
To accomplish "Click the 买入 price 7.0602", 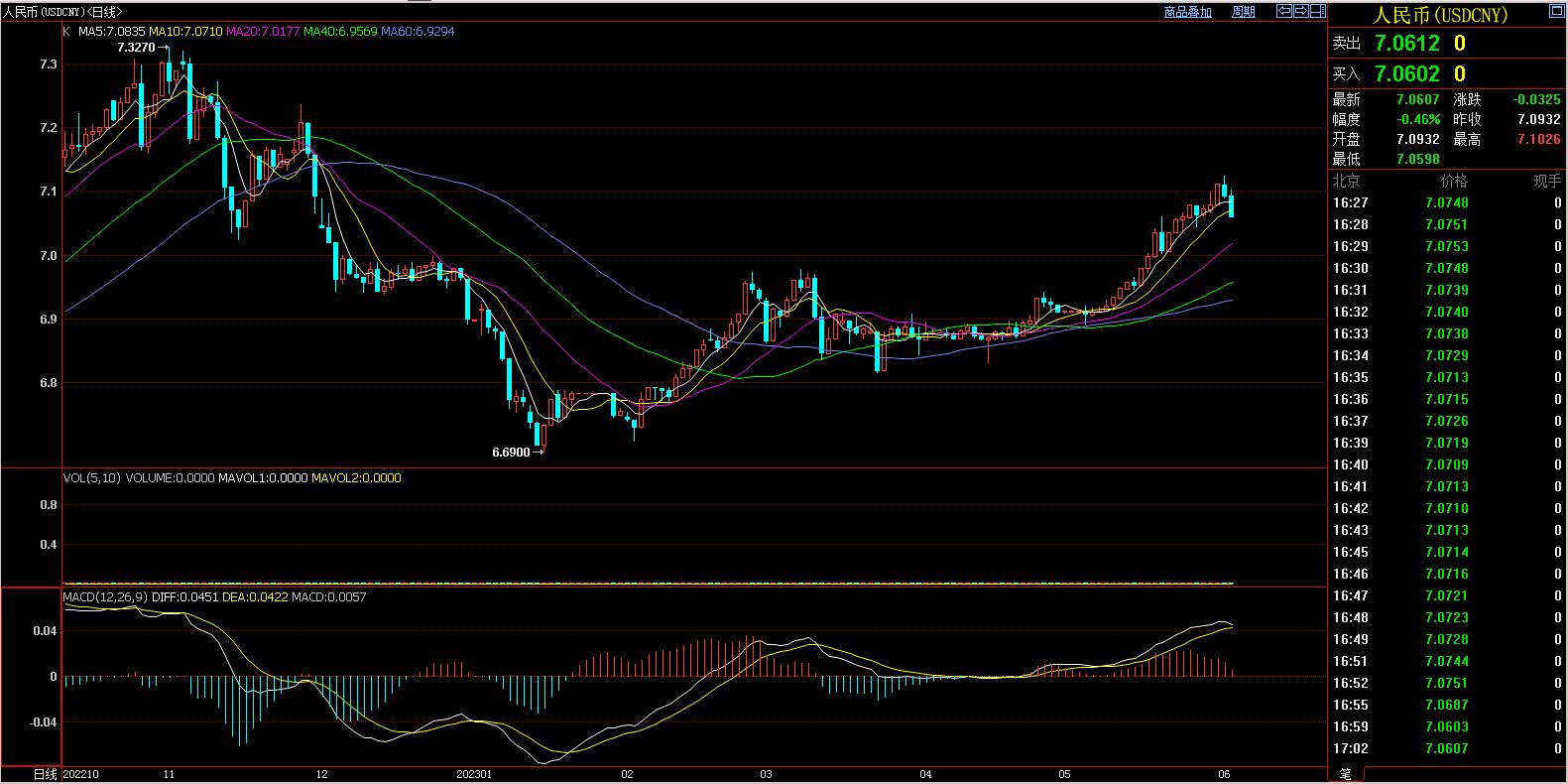I will 1406,73.
